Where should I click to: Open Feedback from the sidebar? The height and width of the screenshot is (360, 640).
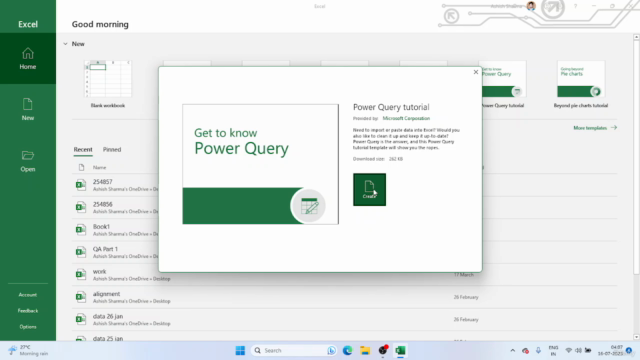(x=28, y=311)
